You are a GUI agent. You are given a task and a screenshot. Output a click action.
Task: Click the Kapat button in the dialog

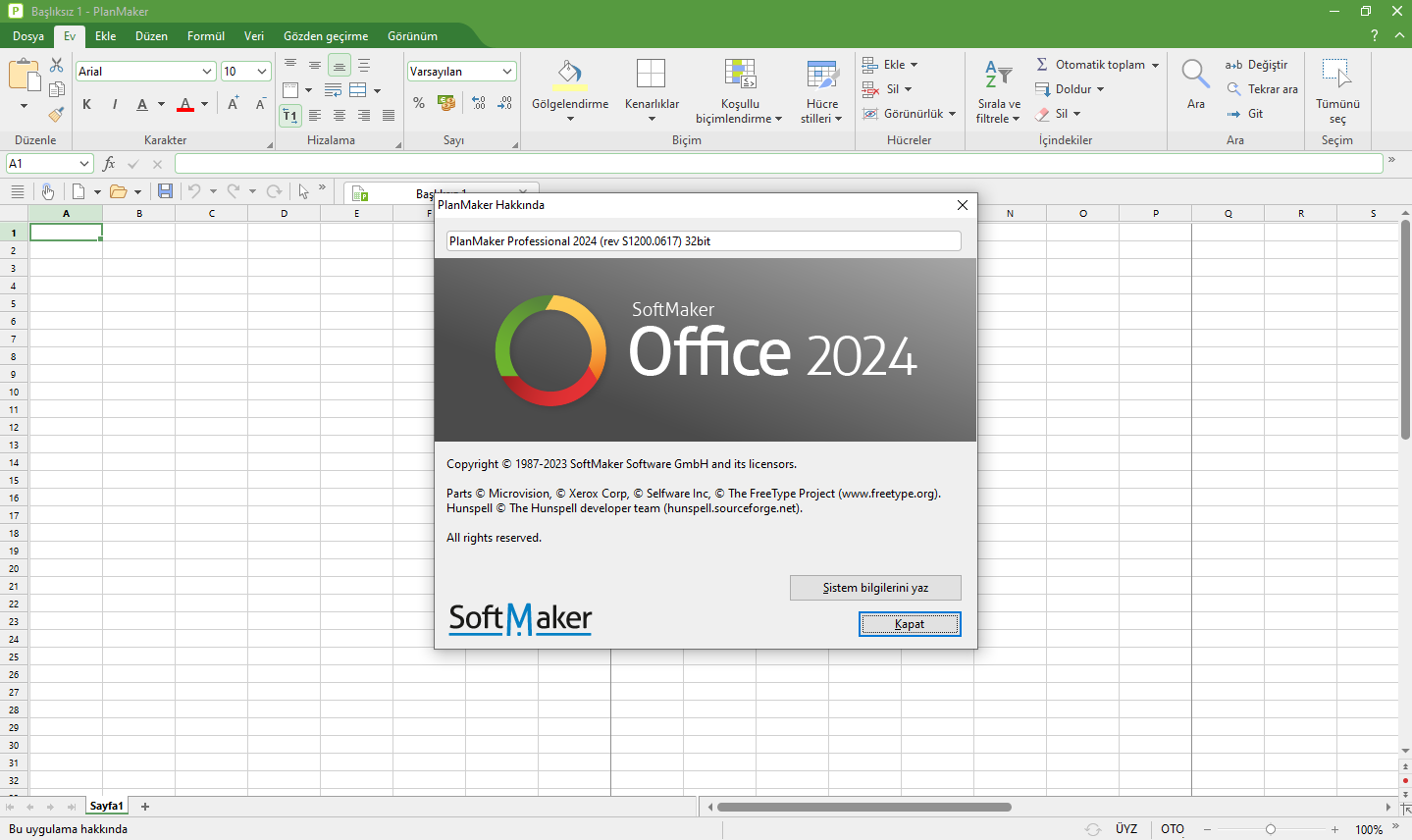click(910, 624)
